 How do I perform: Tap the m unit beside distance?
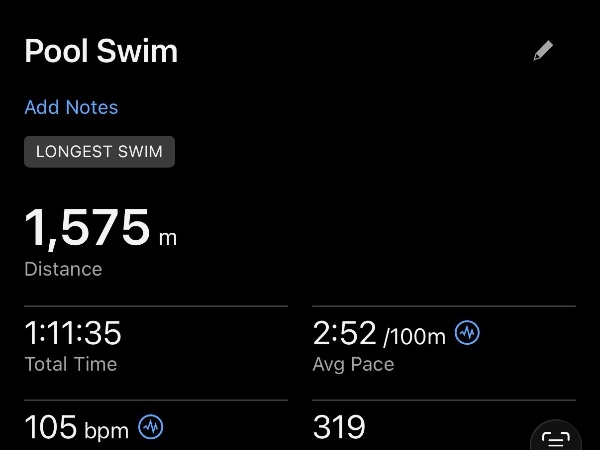[167, 238]
